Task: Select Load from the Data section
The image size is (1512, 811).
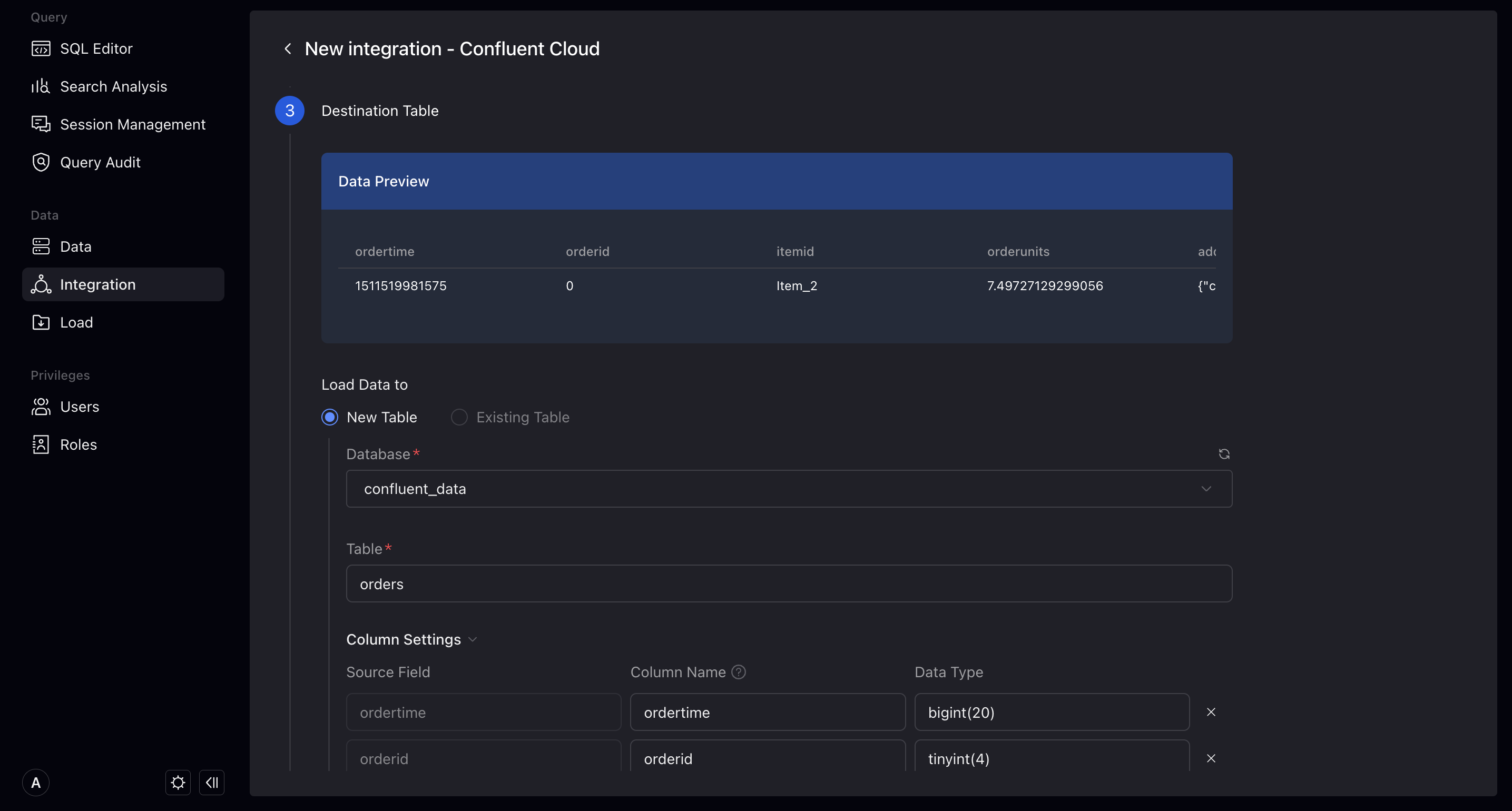Action: point(76,322)
